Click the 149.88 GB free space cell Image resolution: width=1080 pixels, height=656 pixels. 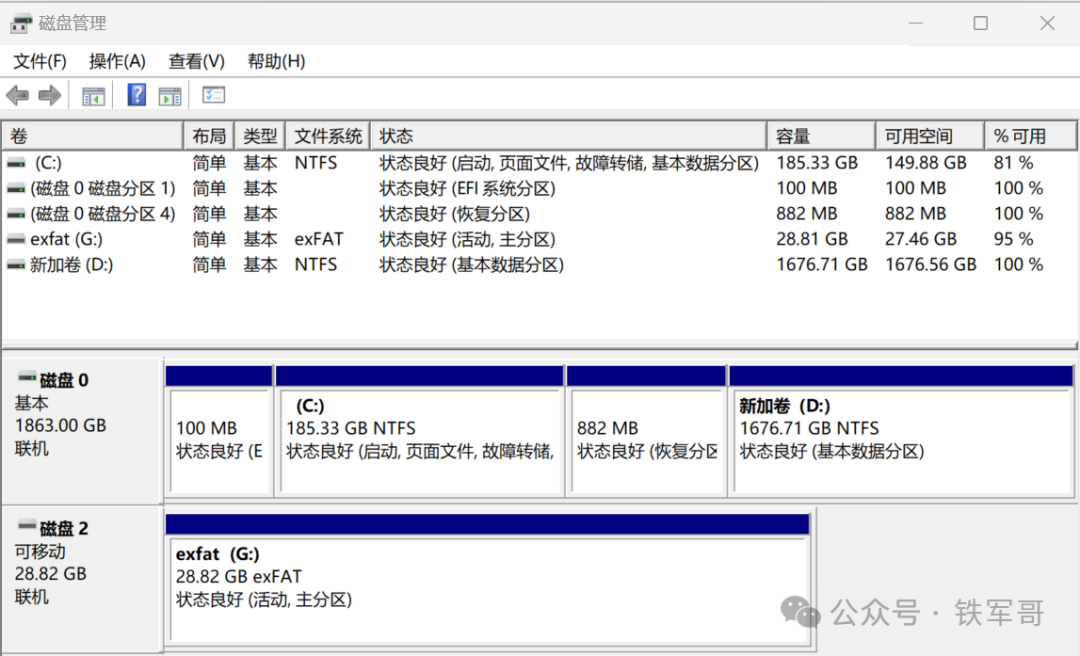click(x=926, y=163)
